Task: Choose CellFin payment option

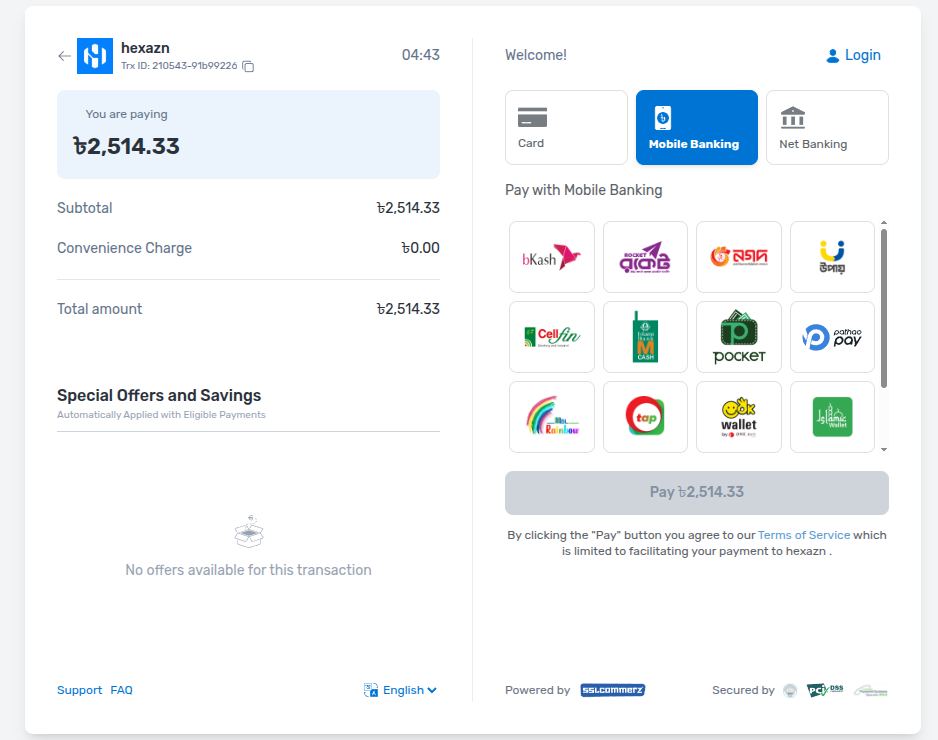Action: pos(552,337)
